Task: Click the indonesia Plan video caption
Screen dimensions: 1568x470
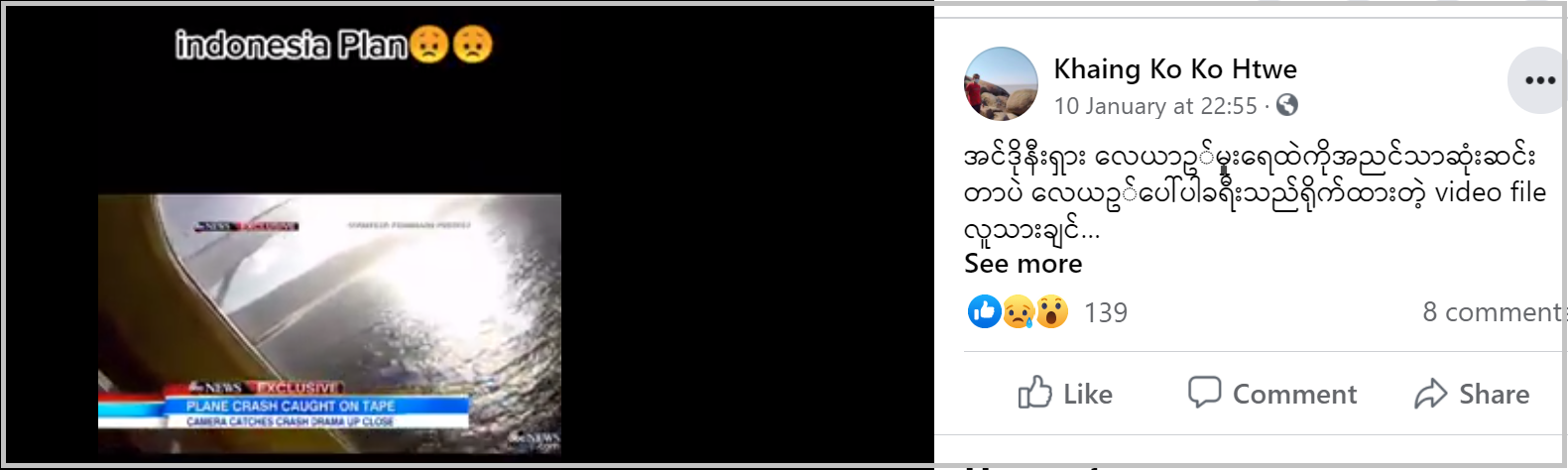Action: (333, 45)
